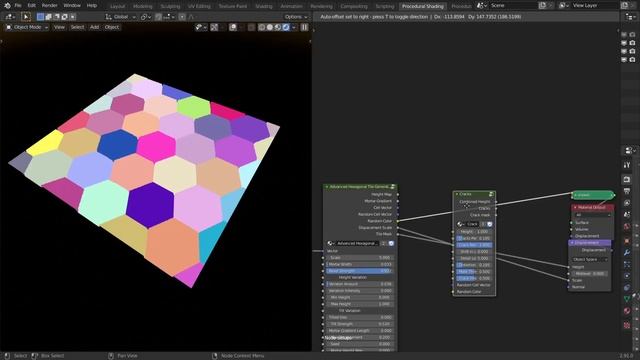Open the Options dropdown in viewport header

pyautogui.click(x=296, y=17)
